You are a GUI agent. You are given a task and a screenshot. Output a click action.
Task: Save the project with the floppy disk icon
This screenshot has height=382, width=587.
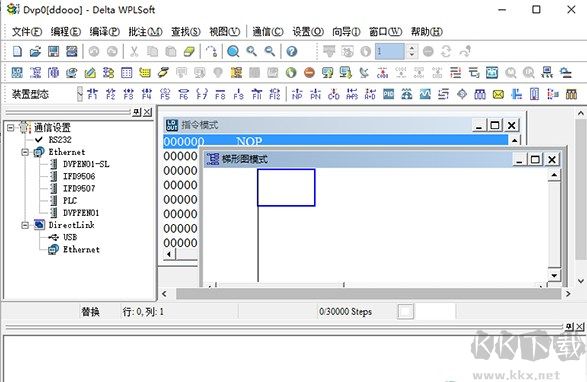pyautogui.click(x=54, y=51)
